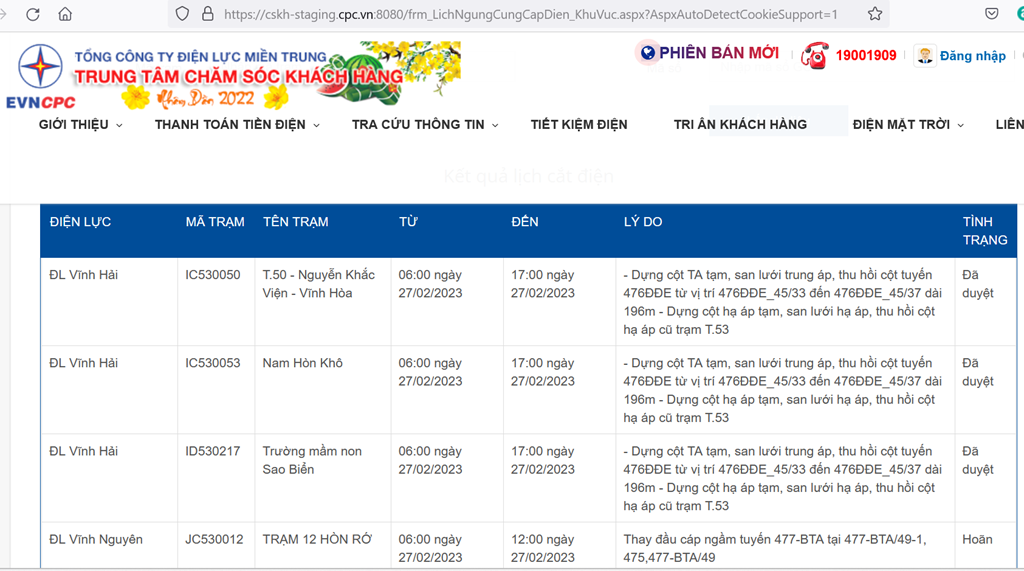Click the Phiên bản mới link

point(718,53)
